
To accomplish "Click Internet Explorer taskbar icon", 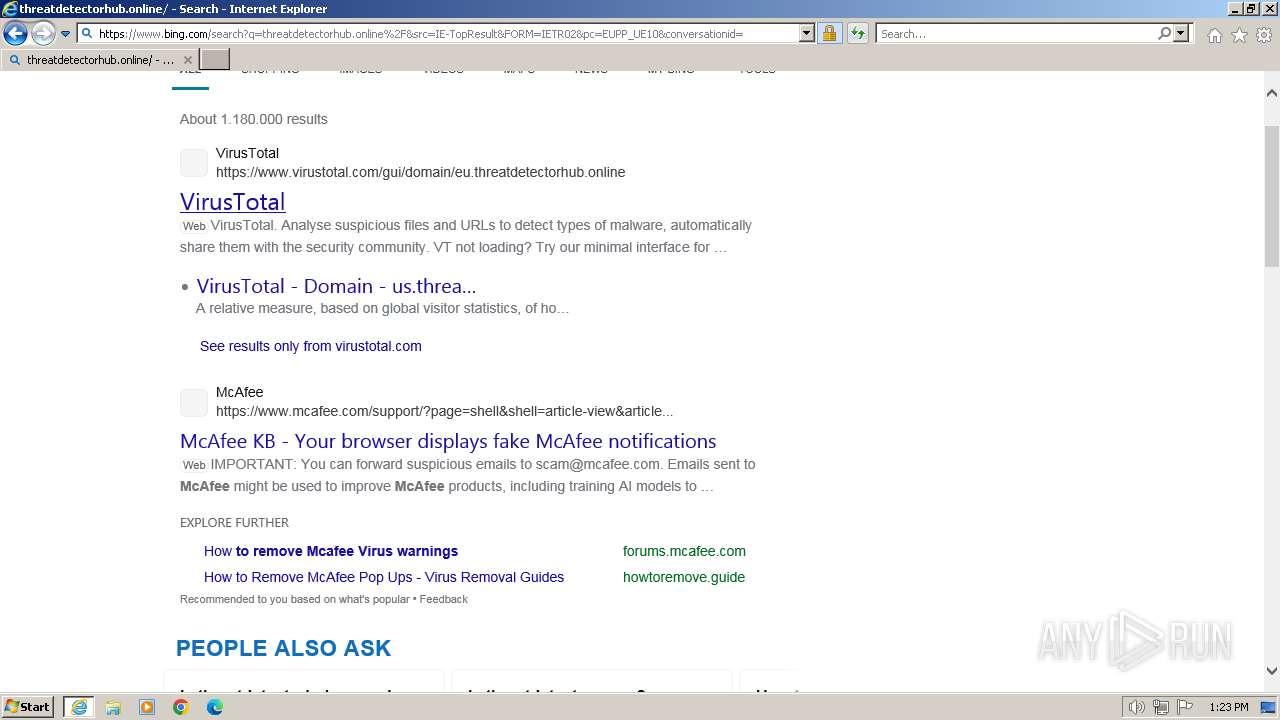I will pyautogui.click(x=79, y=707).
